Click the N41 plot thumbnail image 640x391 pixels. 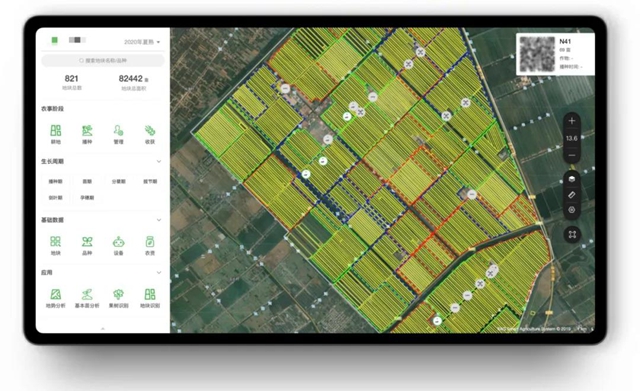point(536,54)
